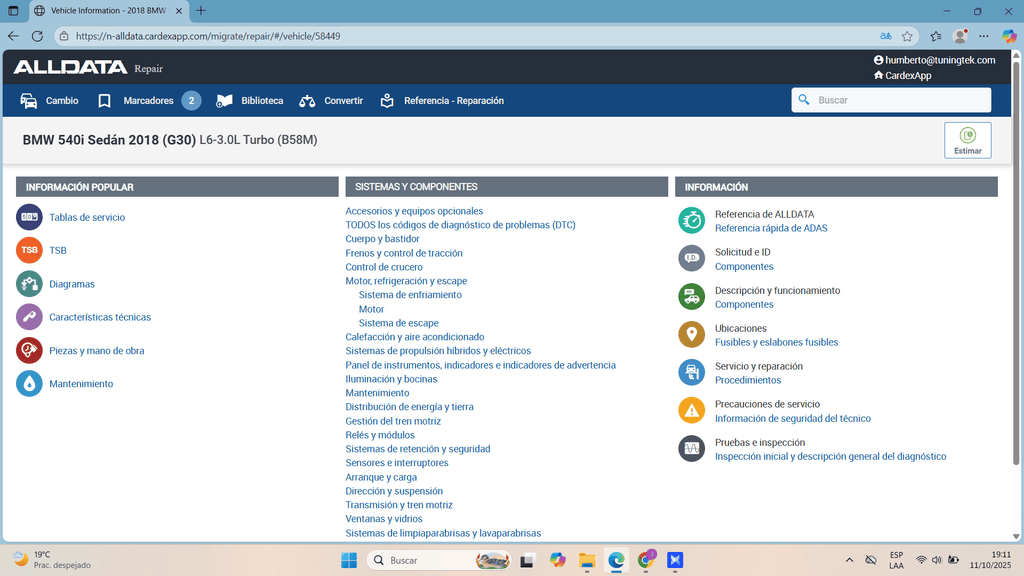
Task: Open Frenos y control de tracción link
Action: [x=404, y=253]
